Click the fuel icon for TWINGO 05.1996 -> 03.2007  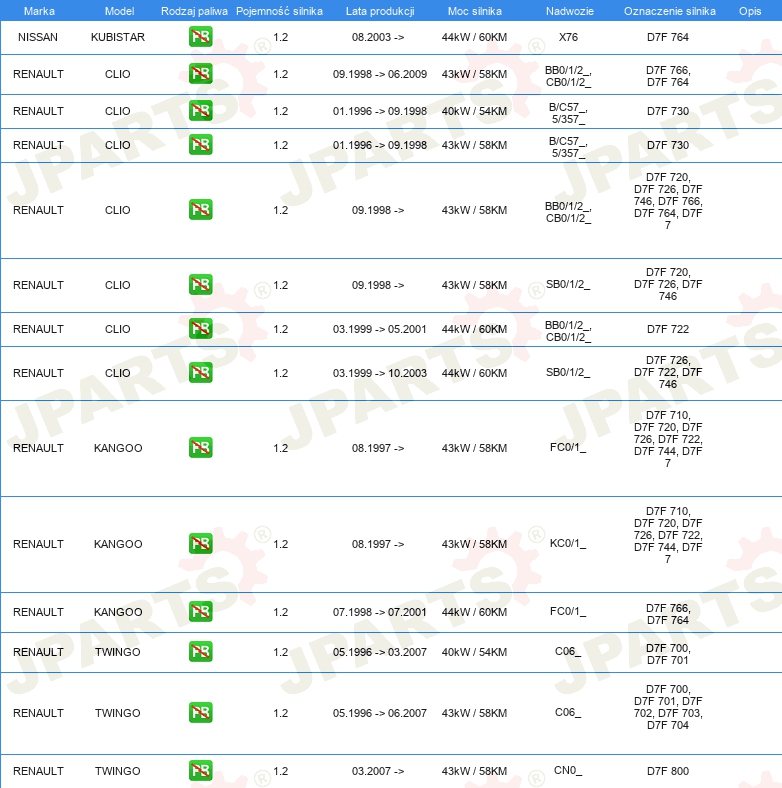tap(201, 652)
